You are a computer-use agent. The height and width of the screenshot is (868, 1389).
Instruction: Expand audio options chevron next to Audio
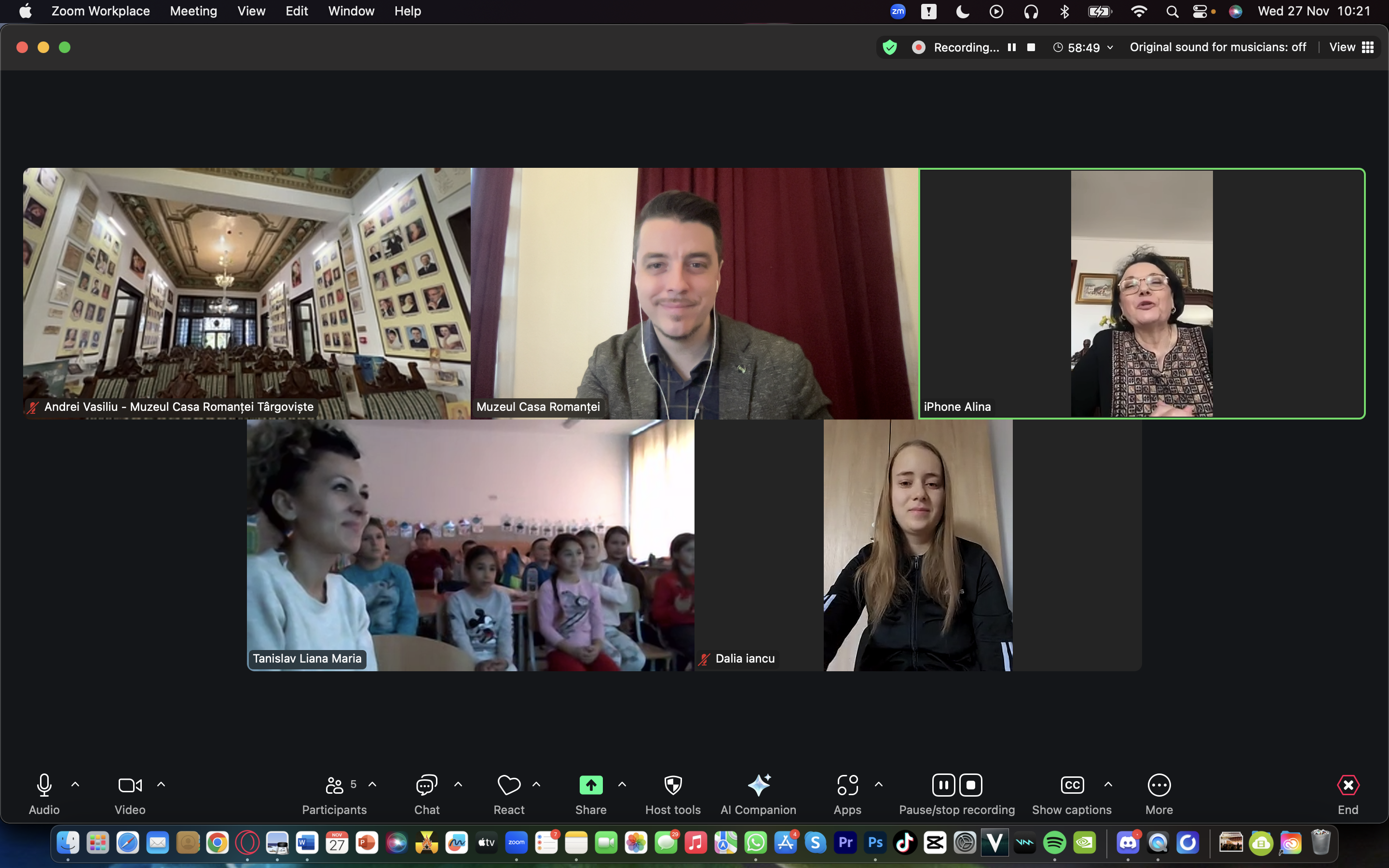click(75, 784)
